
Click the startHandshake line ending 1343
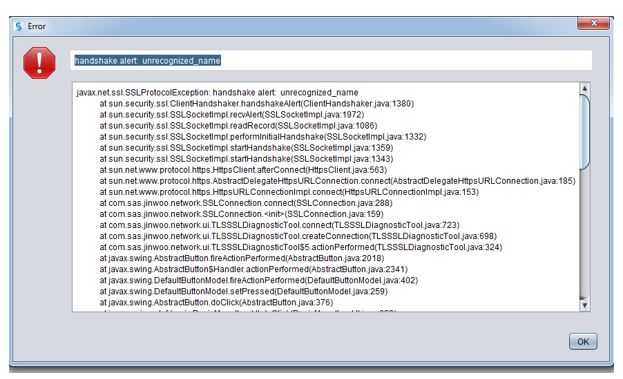(x=246, y=159)
